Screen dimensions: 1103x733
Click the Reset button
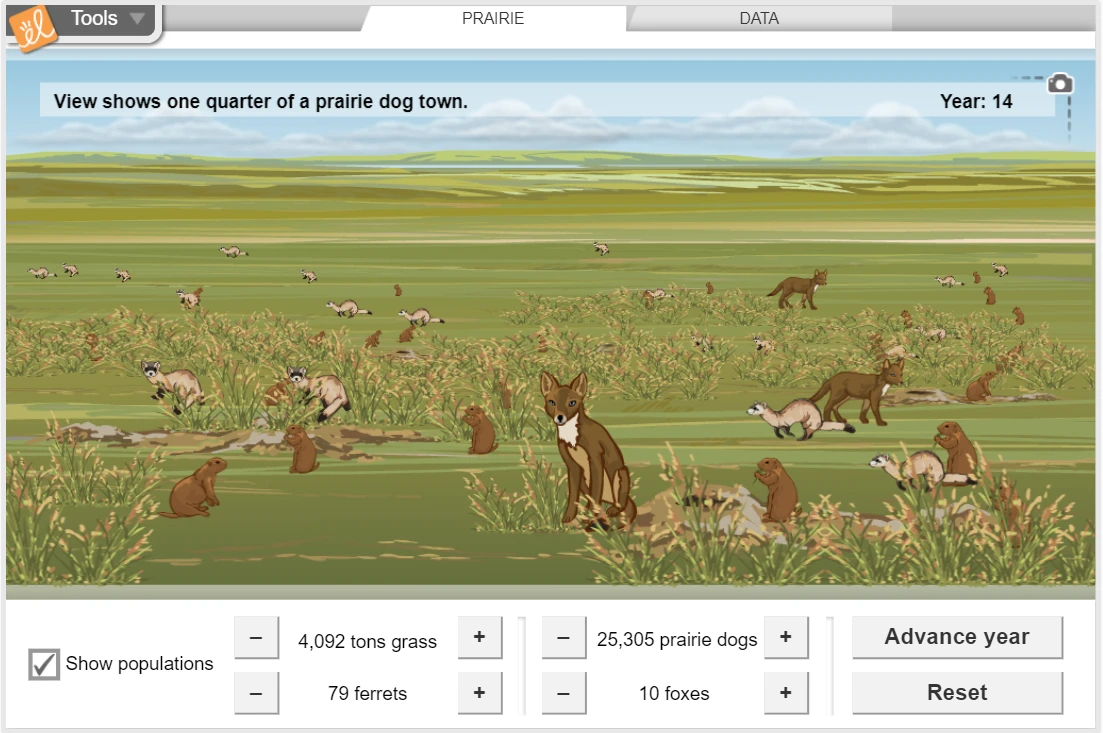click(957, 693)
